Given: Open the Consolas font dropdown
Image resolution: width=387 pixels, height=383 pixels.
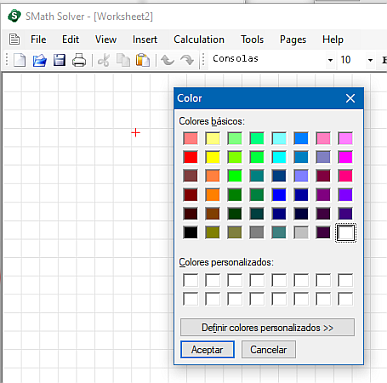Looking at the screenshot, I should click(330, 60).
